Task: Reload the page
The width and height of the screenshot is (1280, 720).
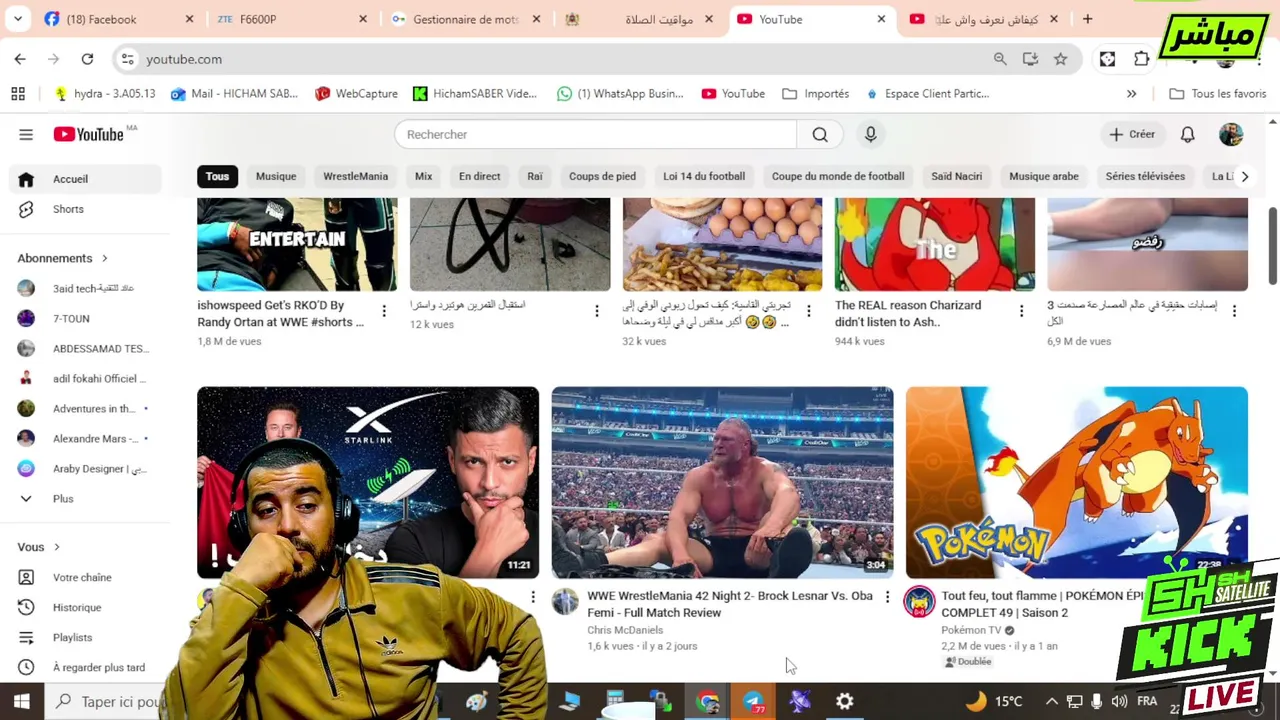Action: pos(87,59)
